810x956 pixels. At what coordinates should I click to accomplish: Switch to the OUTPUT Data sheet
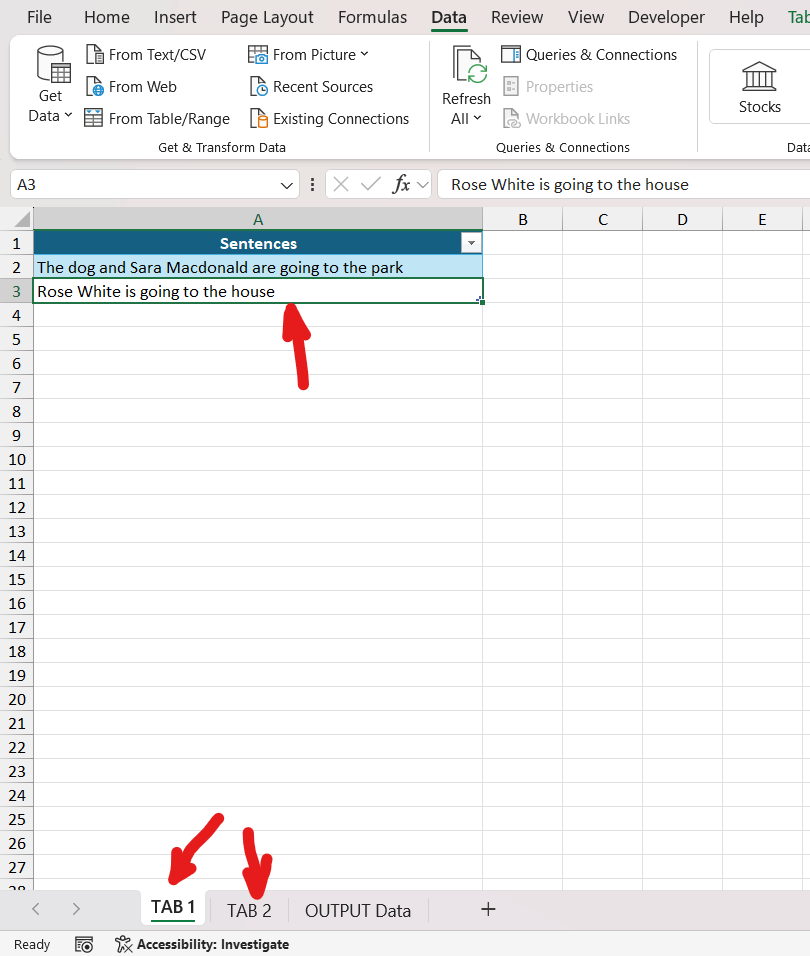[x=358, y=910]
